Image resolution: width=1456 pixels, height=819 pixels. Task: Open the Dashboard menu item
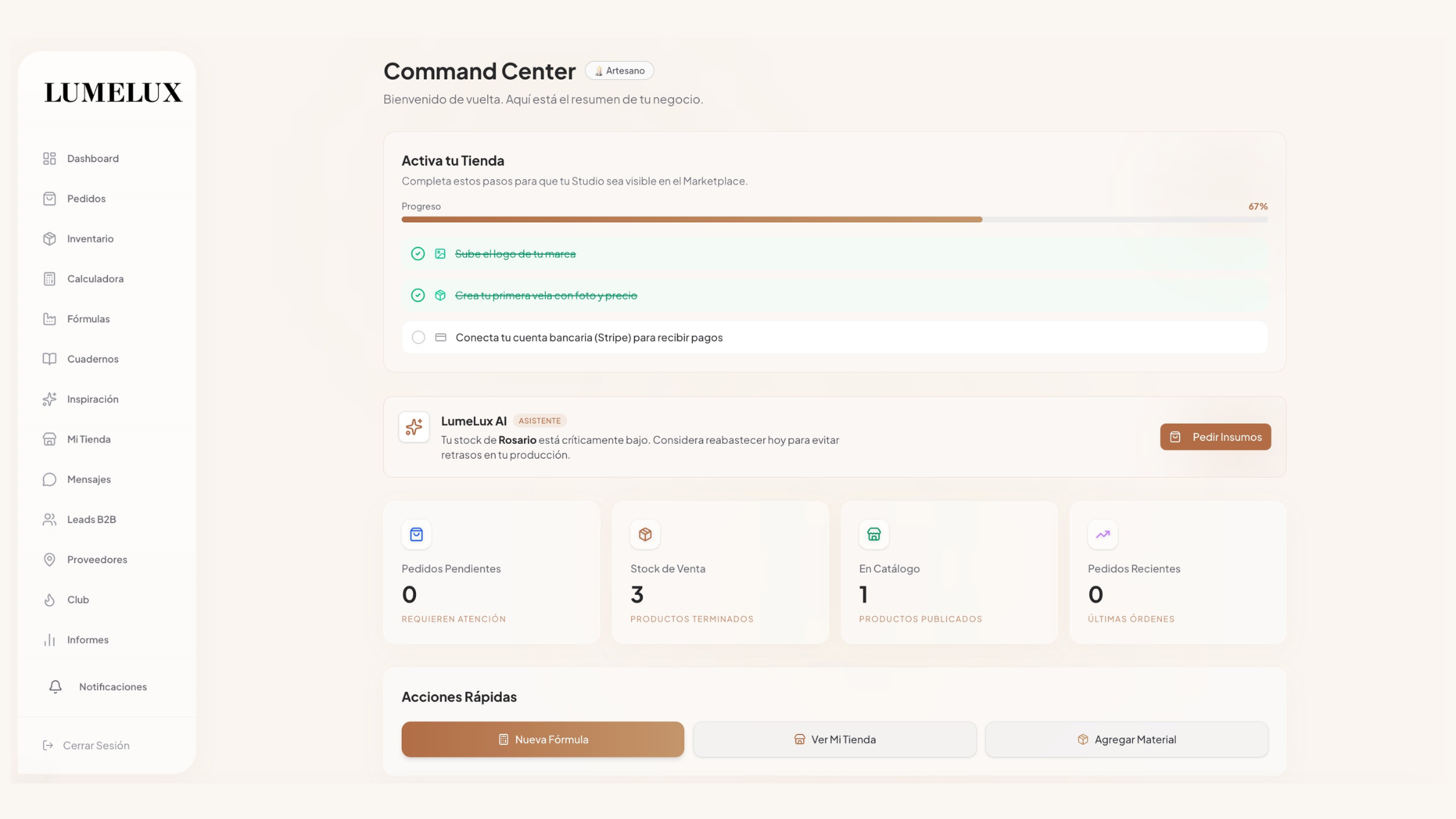coord(92,159)
